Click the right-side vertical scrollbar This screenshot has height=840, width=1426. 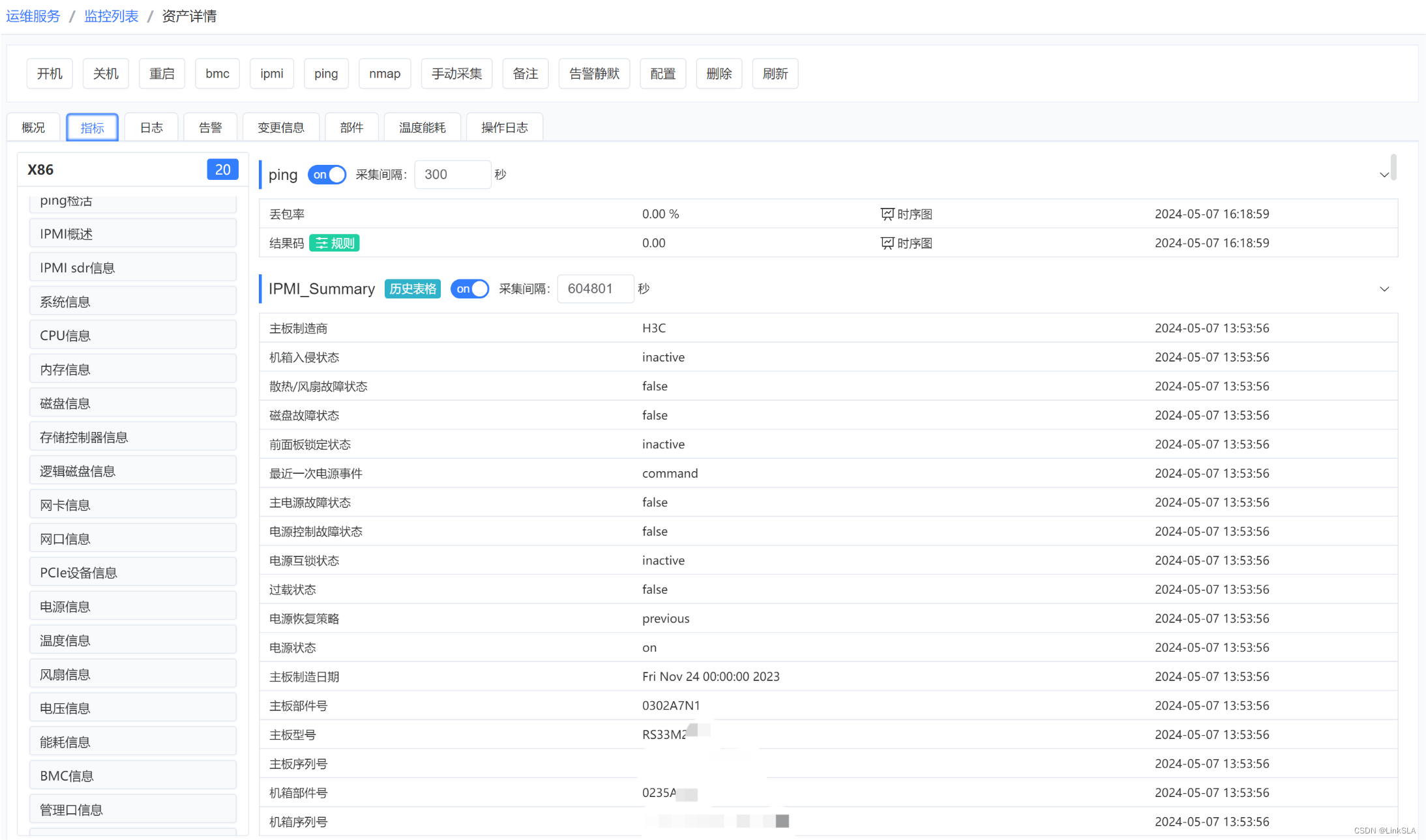(1393, 167)
